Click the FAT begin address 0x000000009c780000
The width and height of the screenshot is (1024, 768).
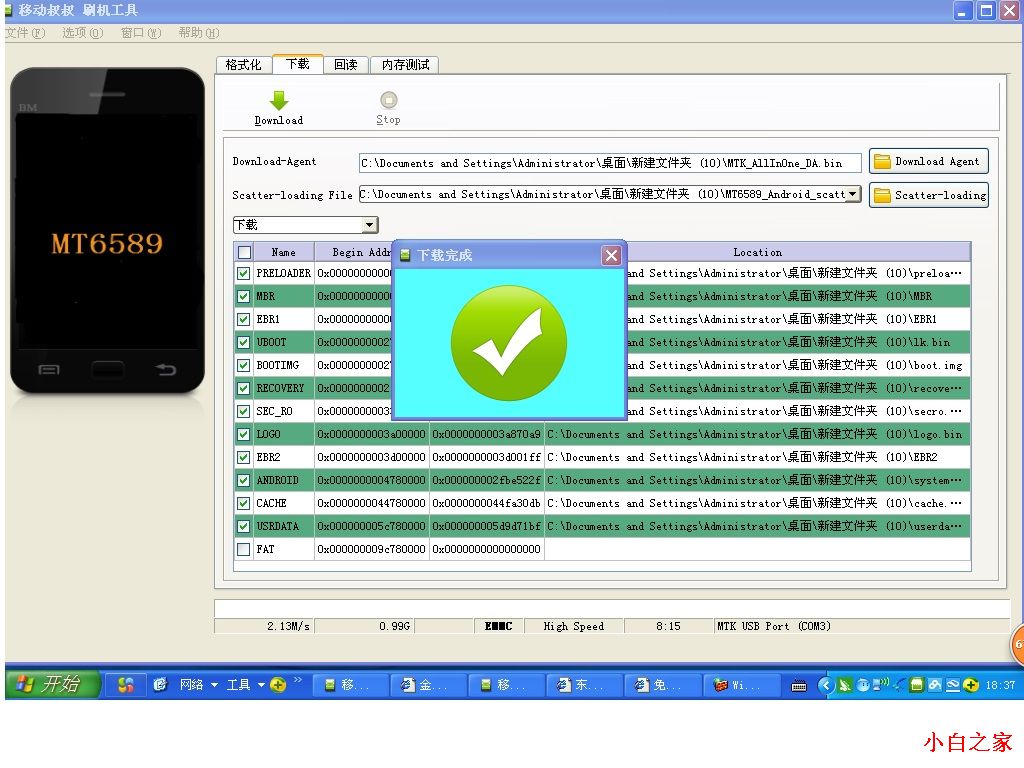pyautogui.click(x=371, y=549)
